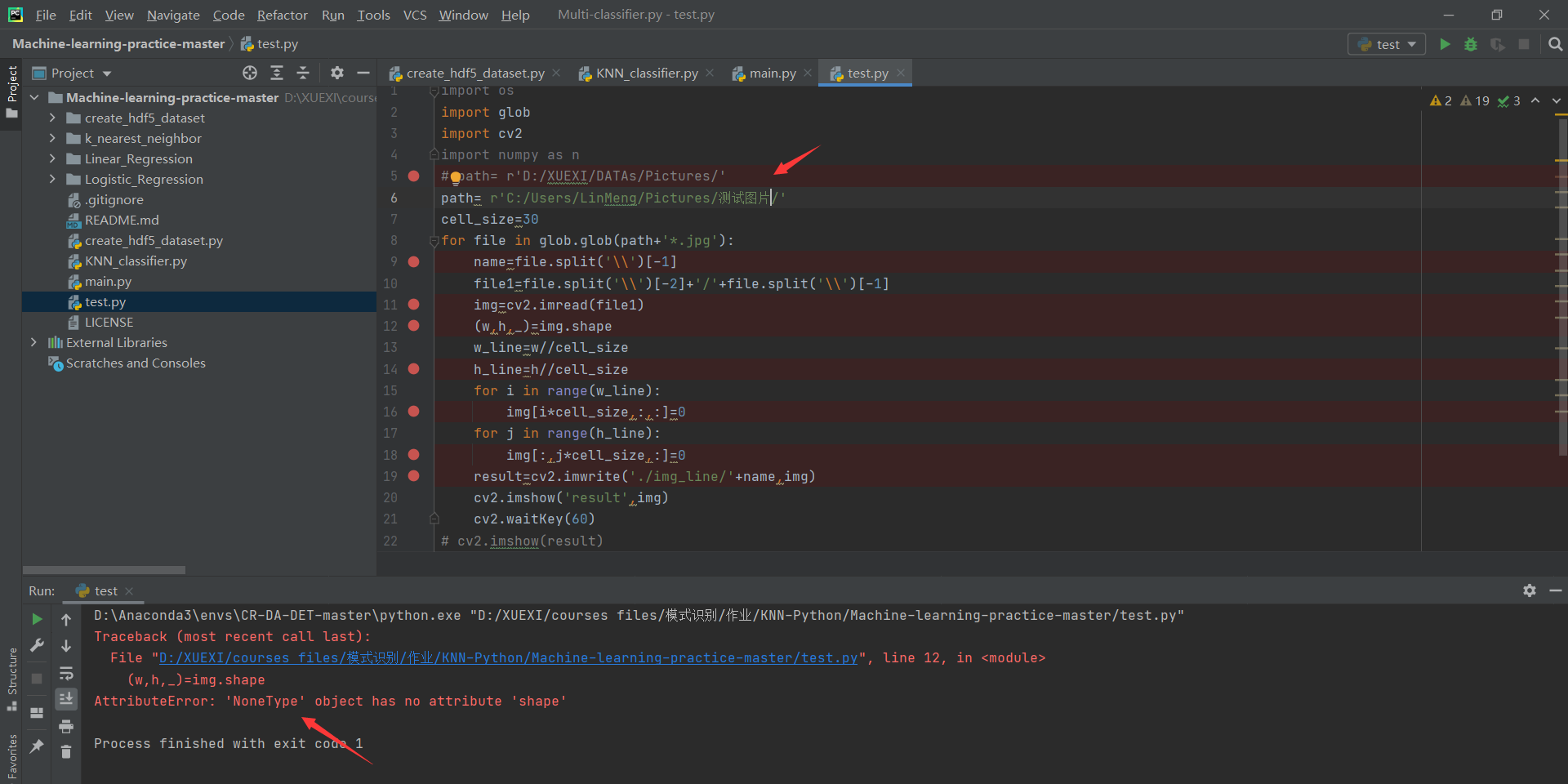Pin the Run tool window tab
The width and height of the screenshot is (1568, 784).
coord(36,748)
